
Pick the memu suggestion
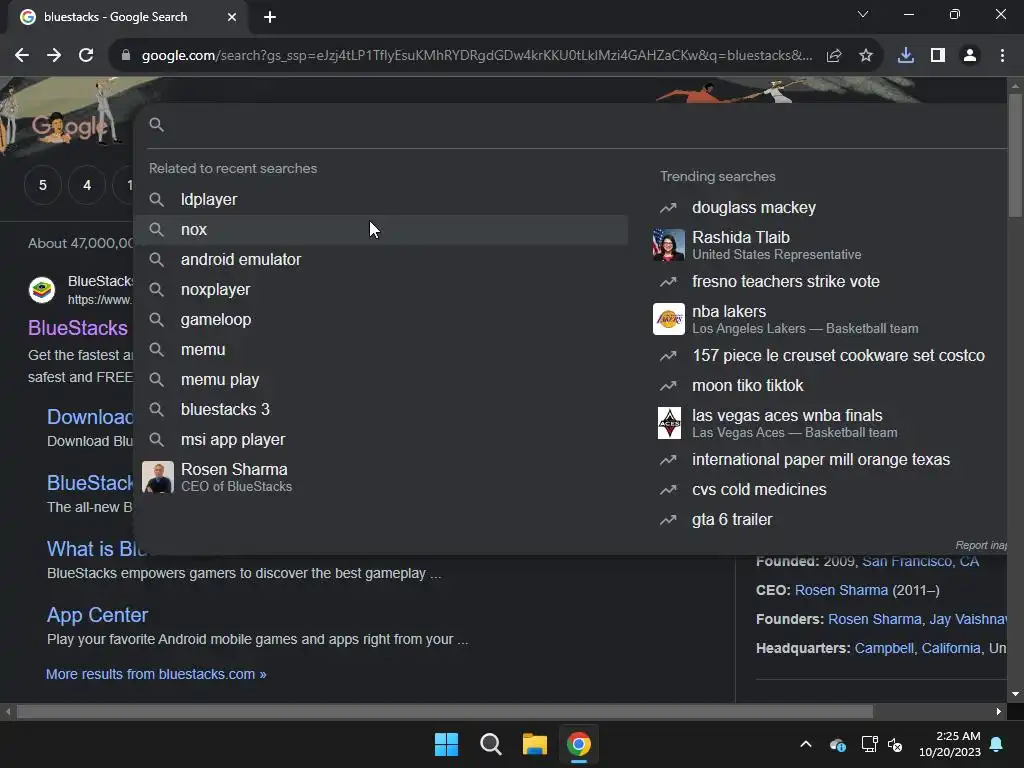click(x=381, y=349)
